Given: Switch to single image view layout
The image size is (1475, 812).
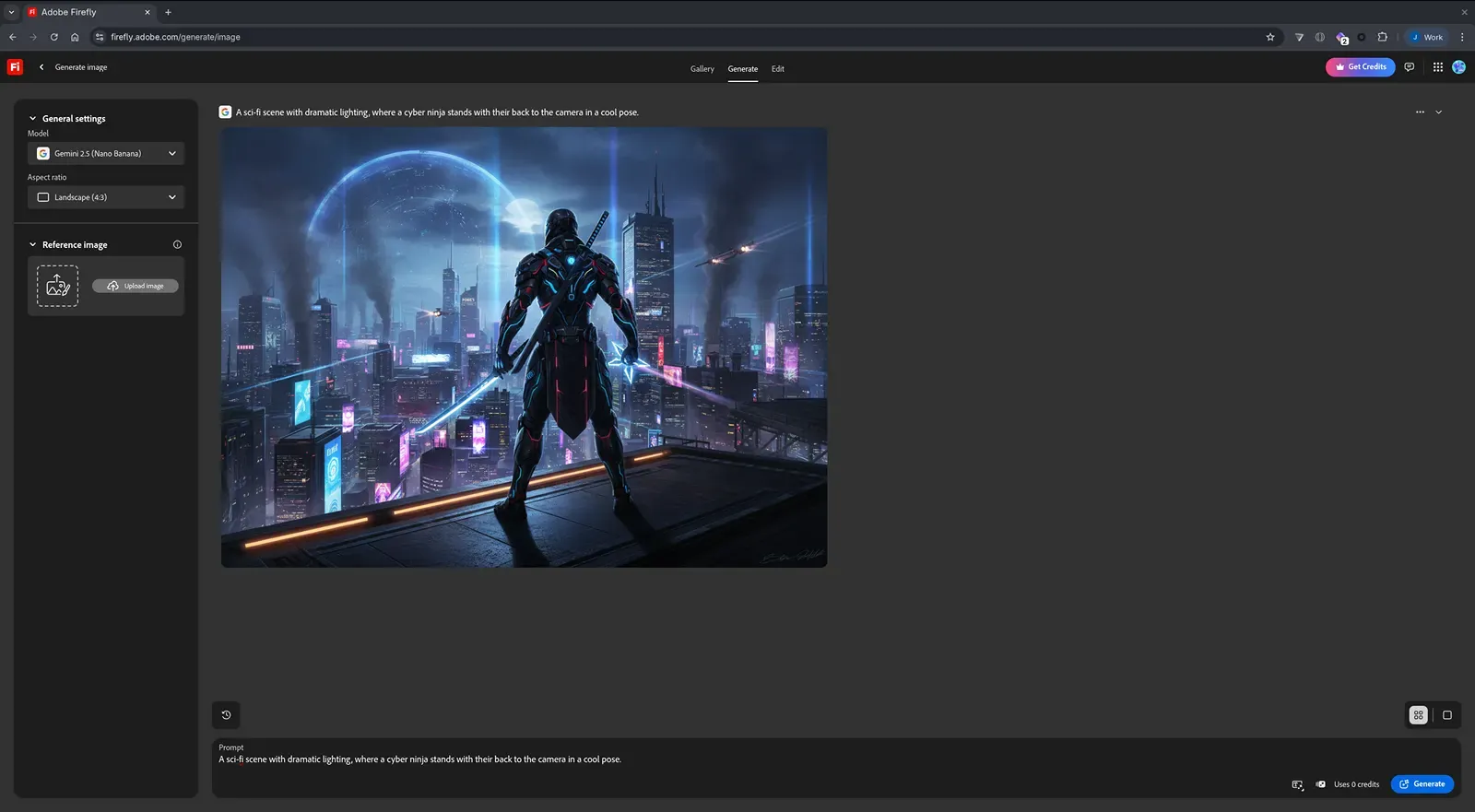Looking at the screenshot, I should (x=1446, y=715).
